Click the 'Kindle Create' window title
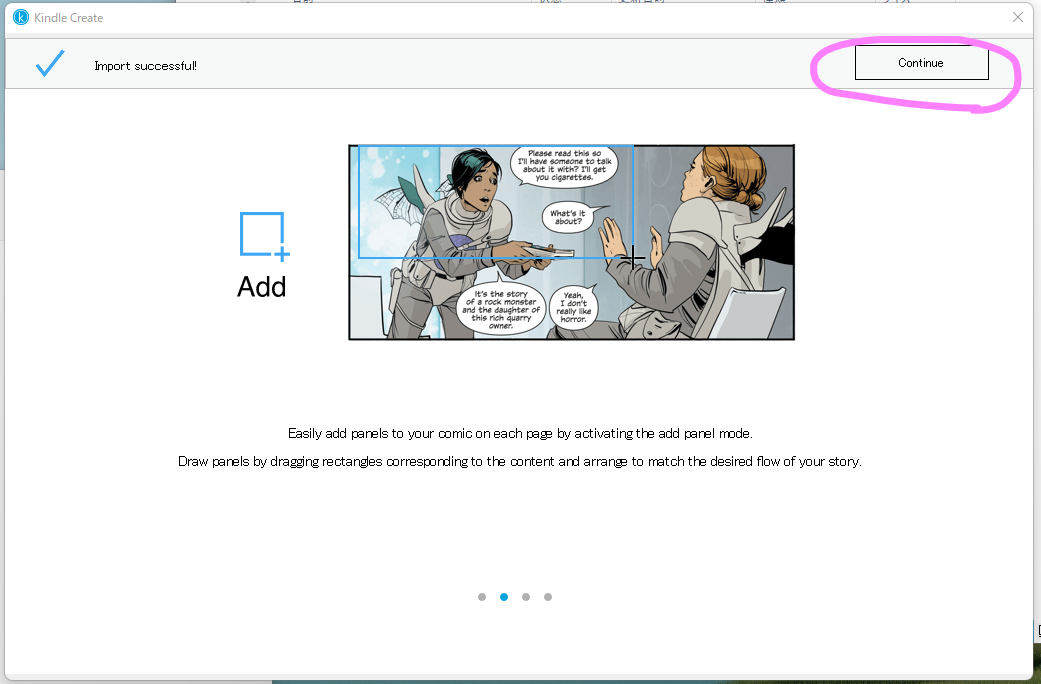The width and height of the screenshot is (1041, 684). [x=68, y=18]
